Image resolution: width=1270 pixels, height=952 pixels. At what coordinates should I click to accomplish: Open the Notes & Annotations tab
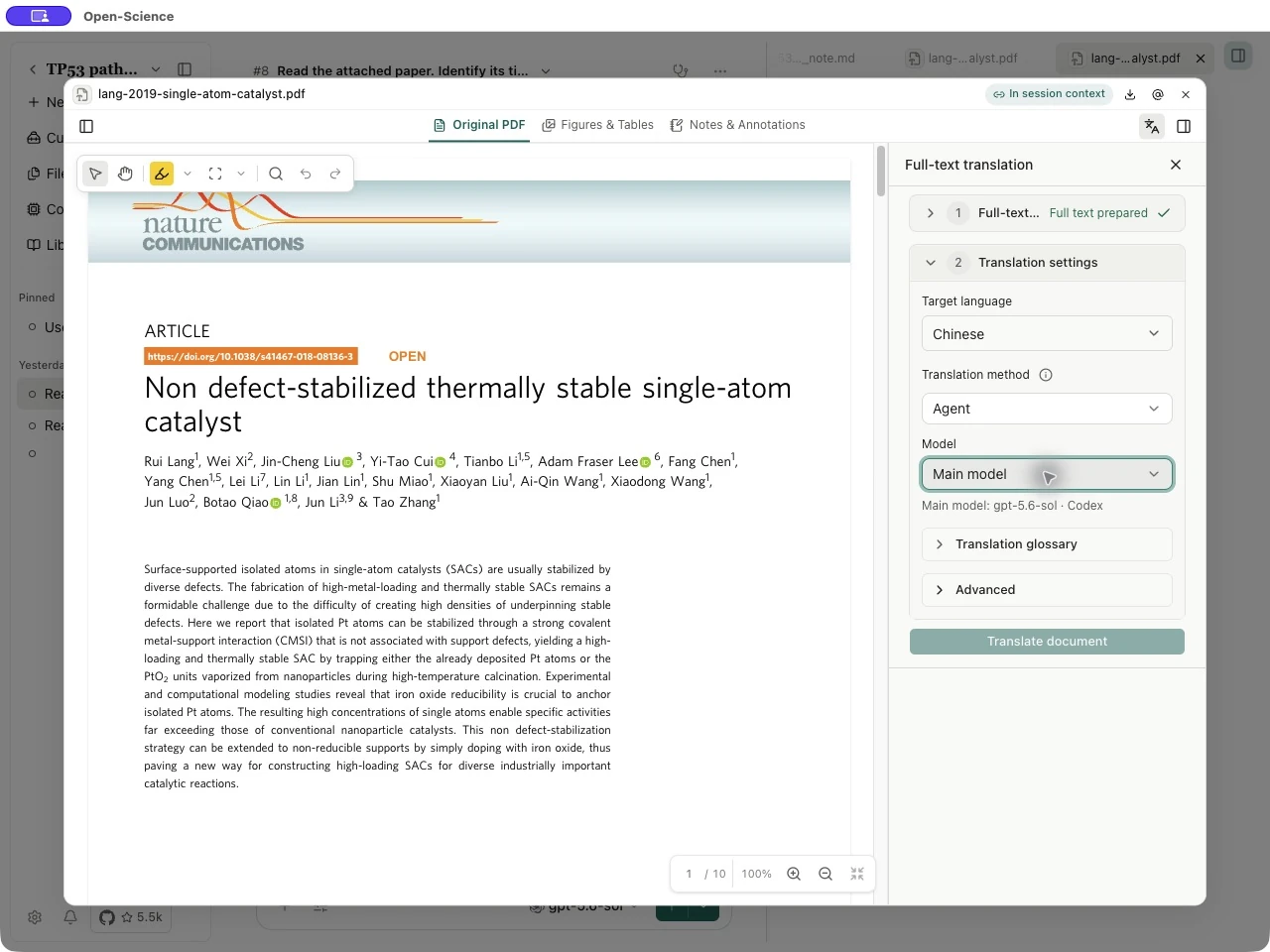[737, 125]
